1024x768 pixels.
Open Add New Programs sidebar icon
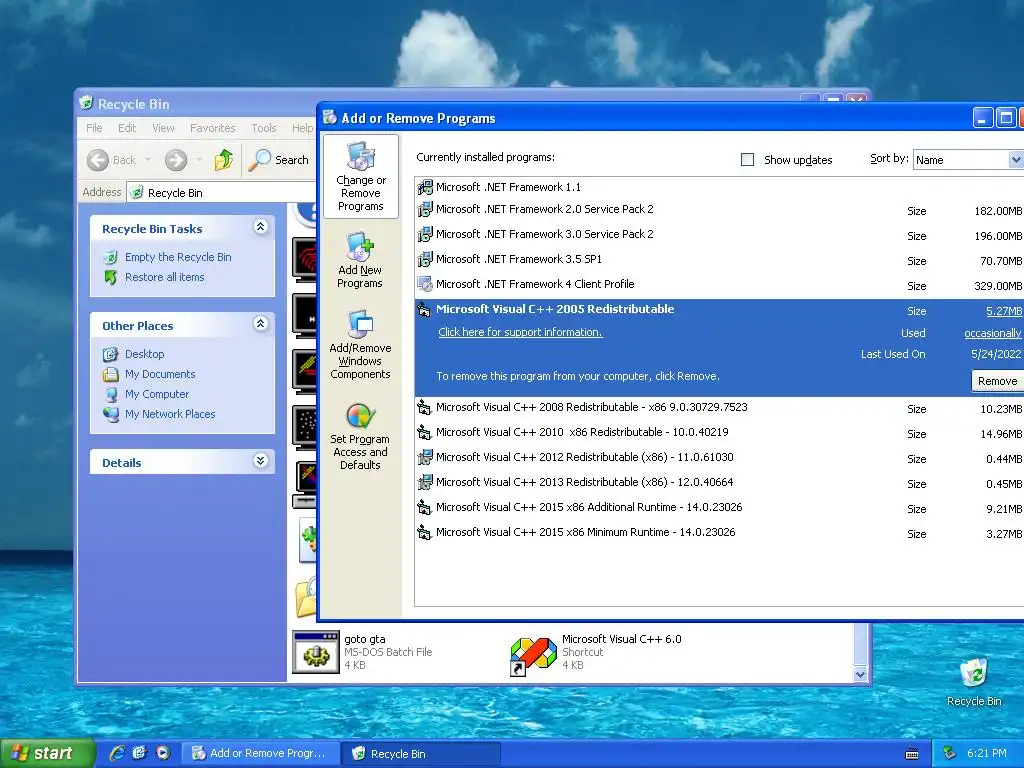pos(360,247)
